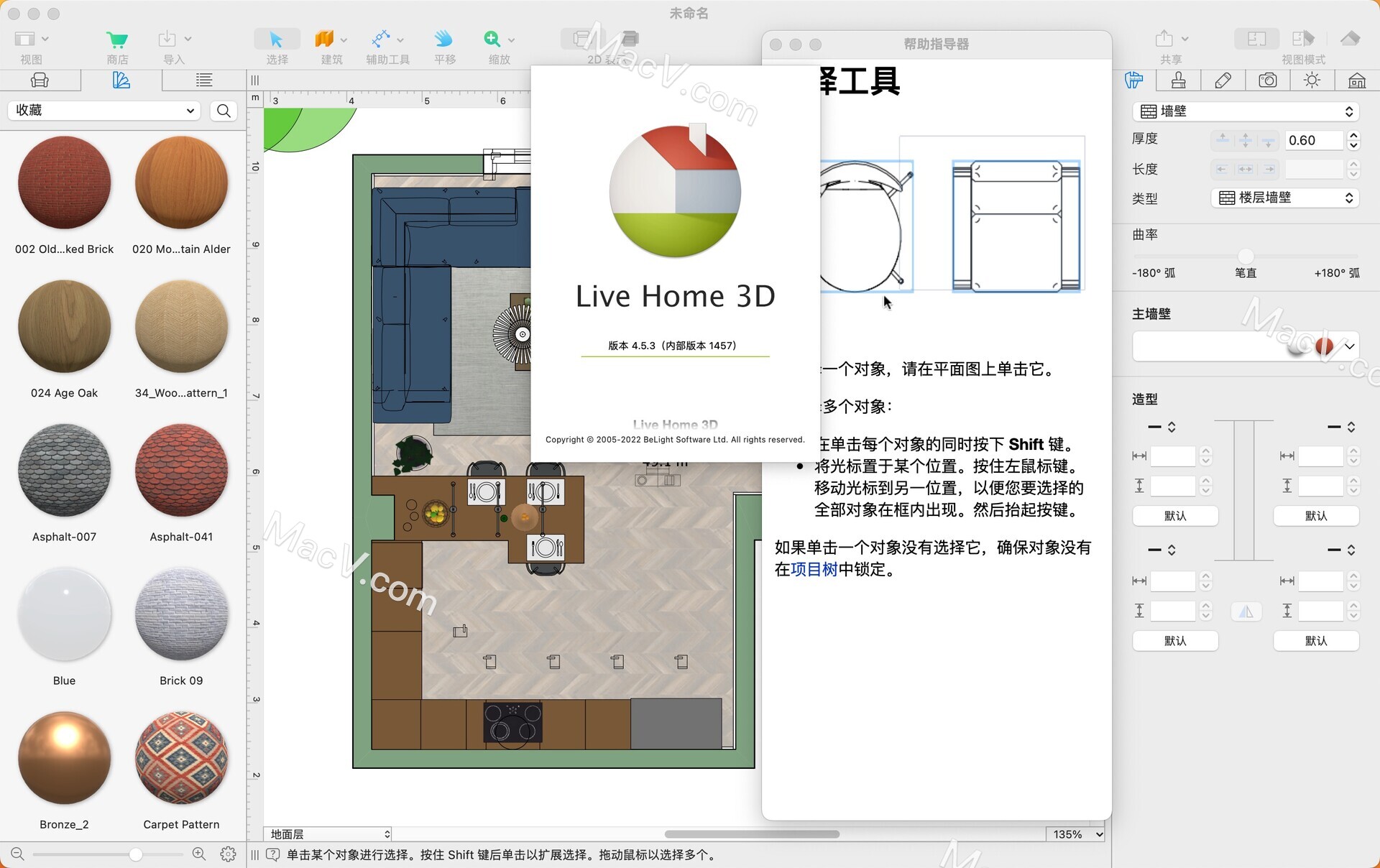
Task: Click the zoom-out icon under the library
Action: pyautogui.click(x=18, y=854)
